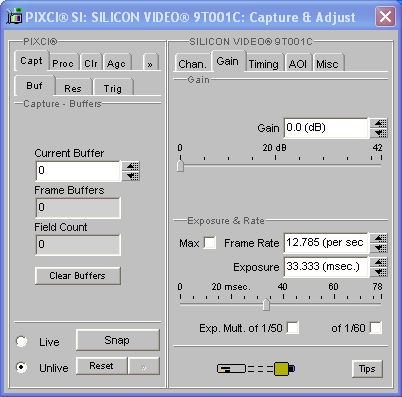Viewport: 402px width, 397px height.
Task: Show more PIXCI tabs with » arrow
Action: point(150,64)
